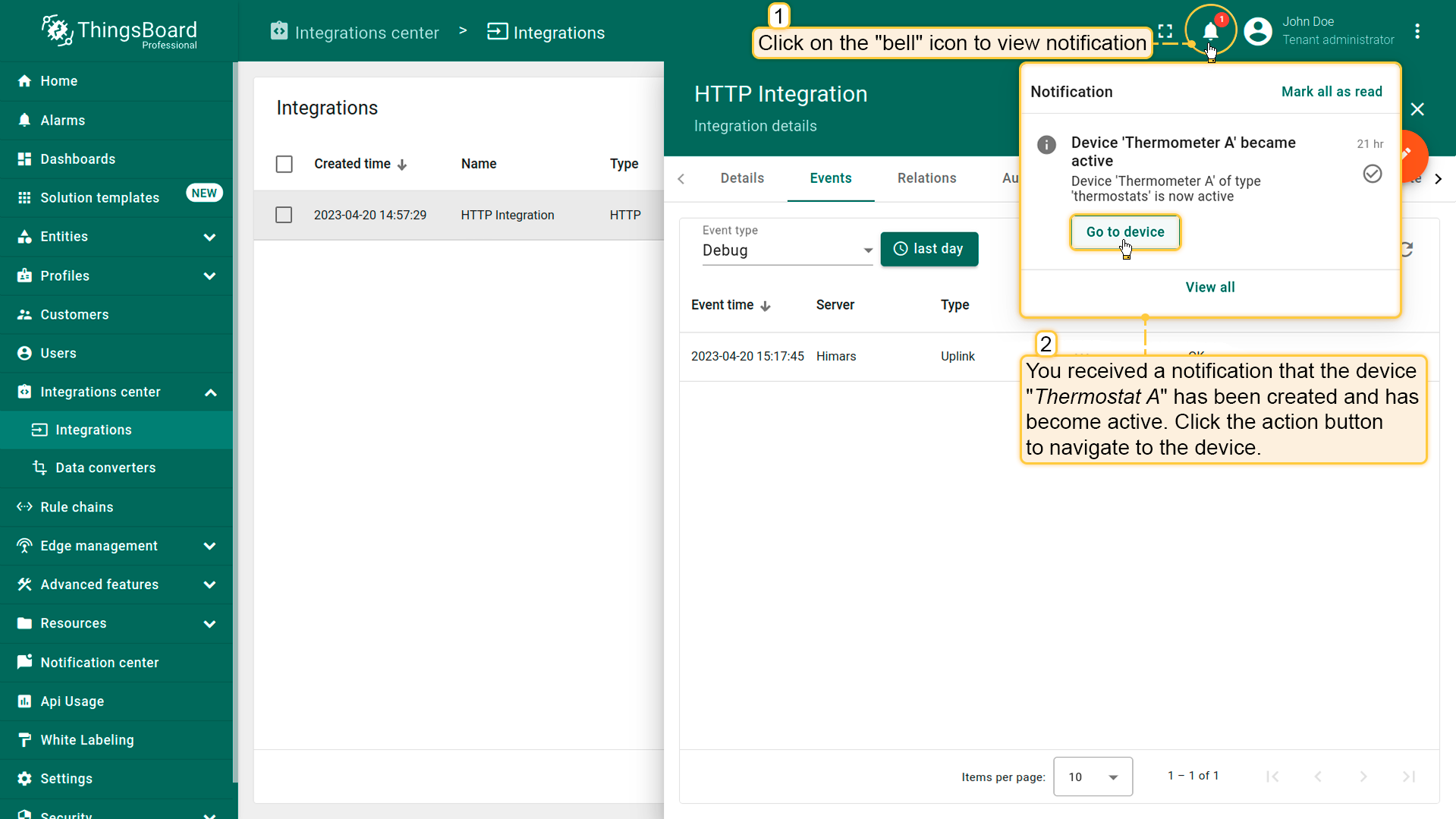Click the notification bell icon
Viewport: 1456px width, 819px height.
[1210, 32]
